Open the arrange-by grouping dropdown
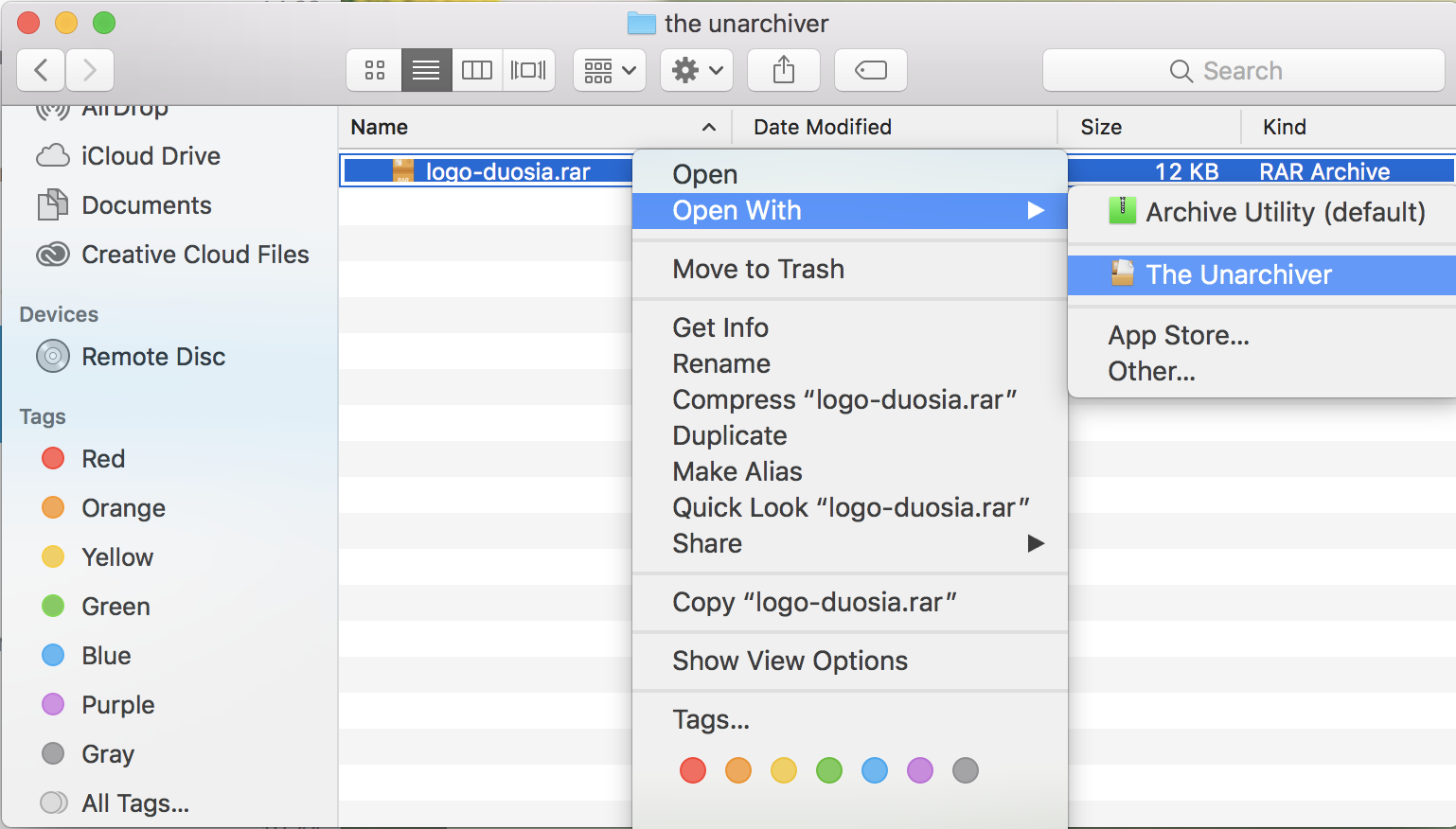The image size is (1456, 829). coord(610,70)
